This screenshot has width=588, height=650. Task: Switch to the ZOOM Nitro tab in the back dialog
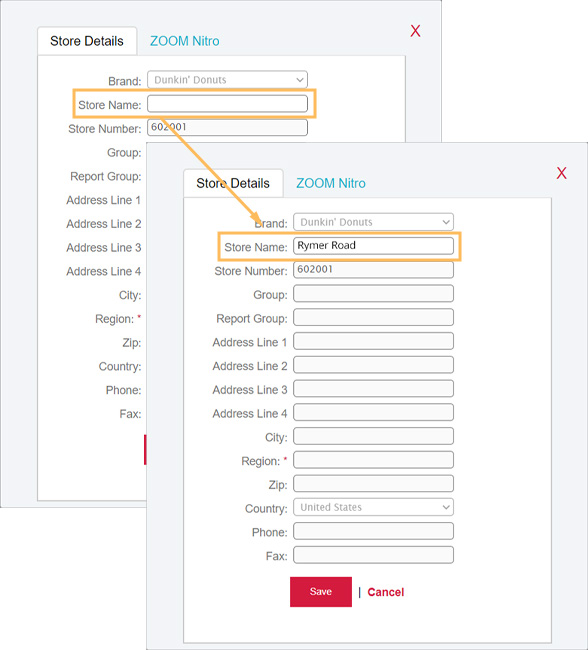(x=185, y=41)
